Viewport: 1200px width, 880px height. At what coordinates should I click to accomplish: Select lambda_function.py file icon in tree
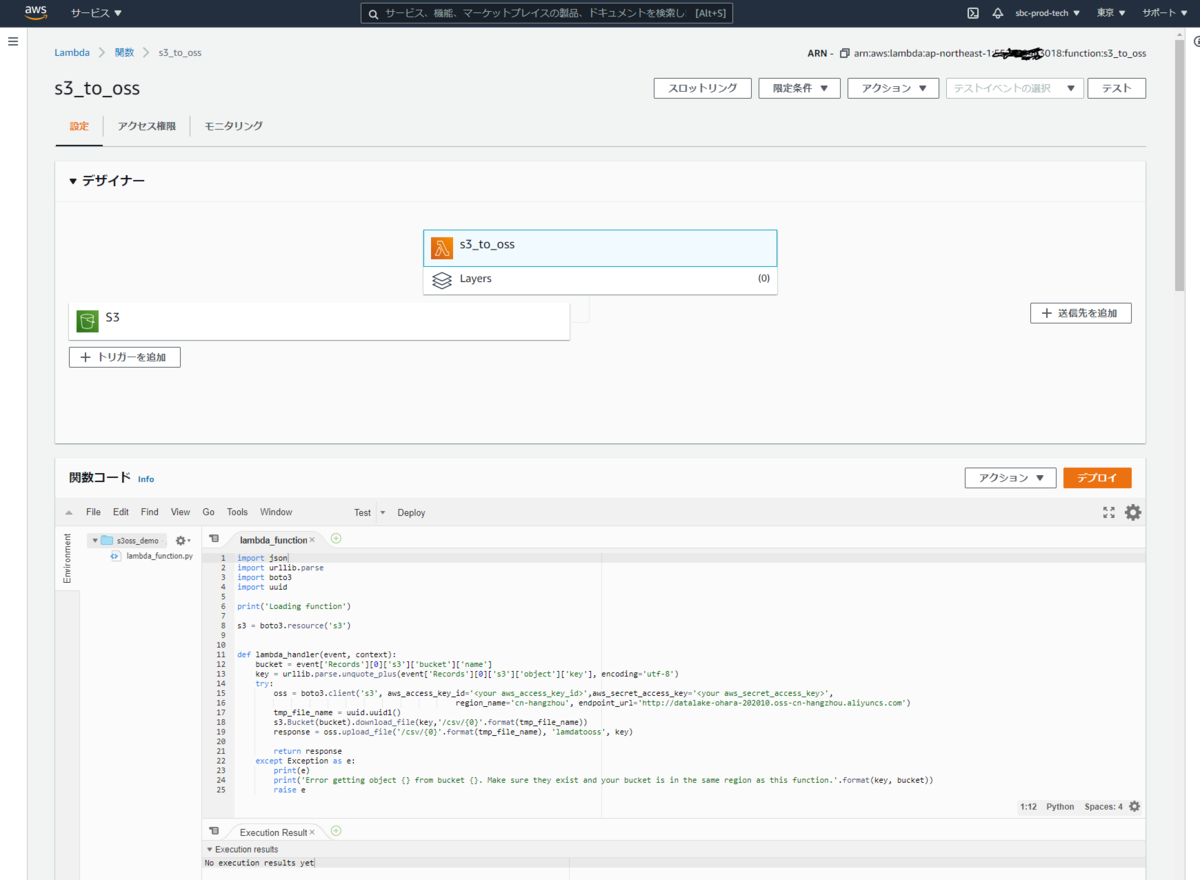(x=115, y=555)
